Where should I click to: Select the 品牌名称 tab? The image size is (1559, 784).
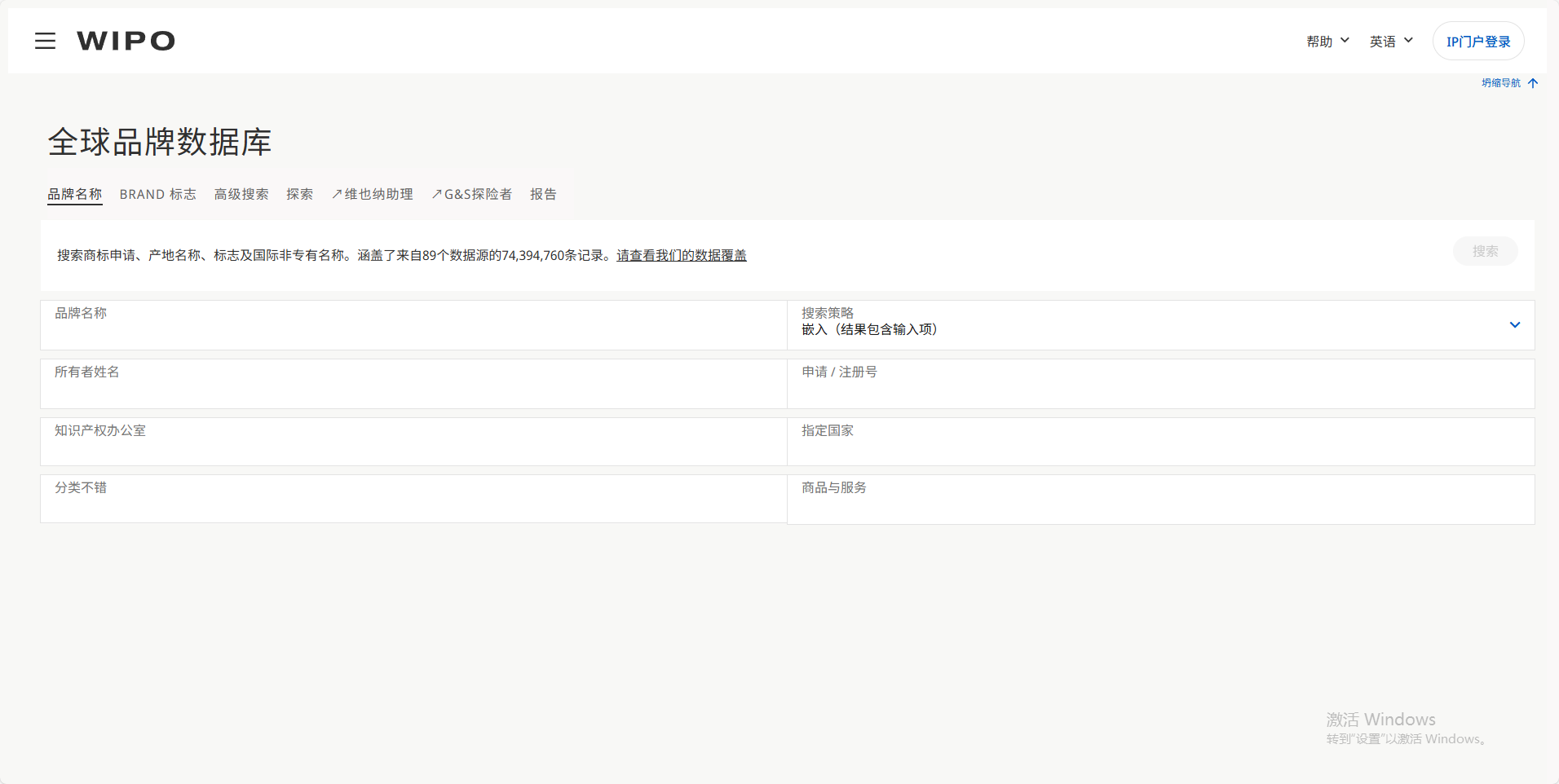75,194
